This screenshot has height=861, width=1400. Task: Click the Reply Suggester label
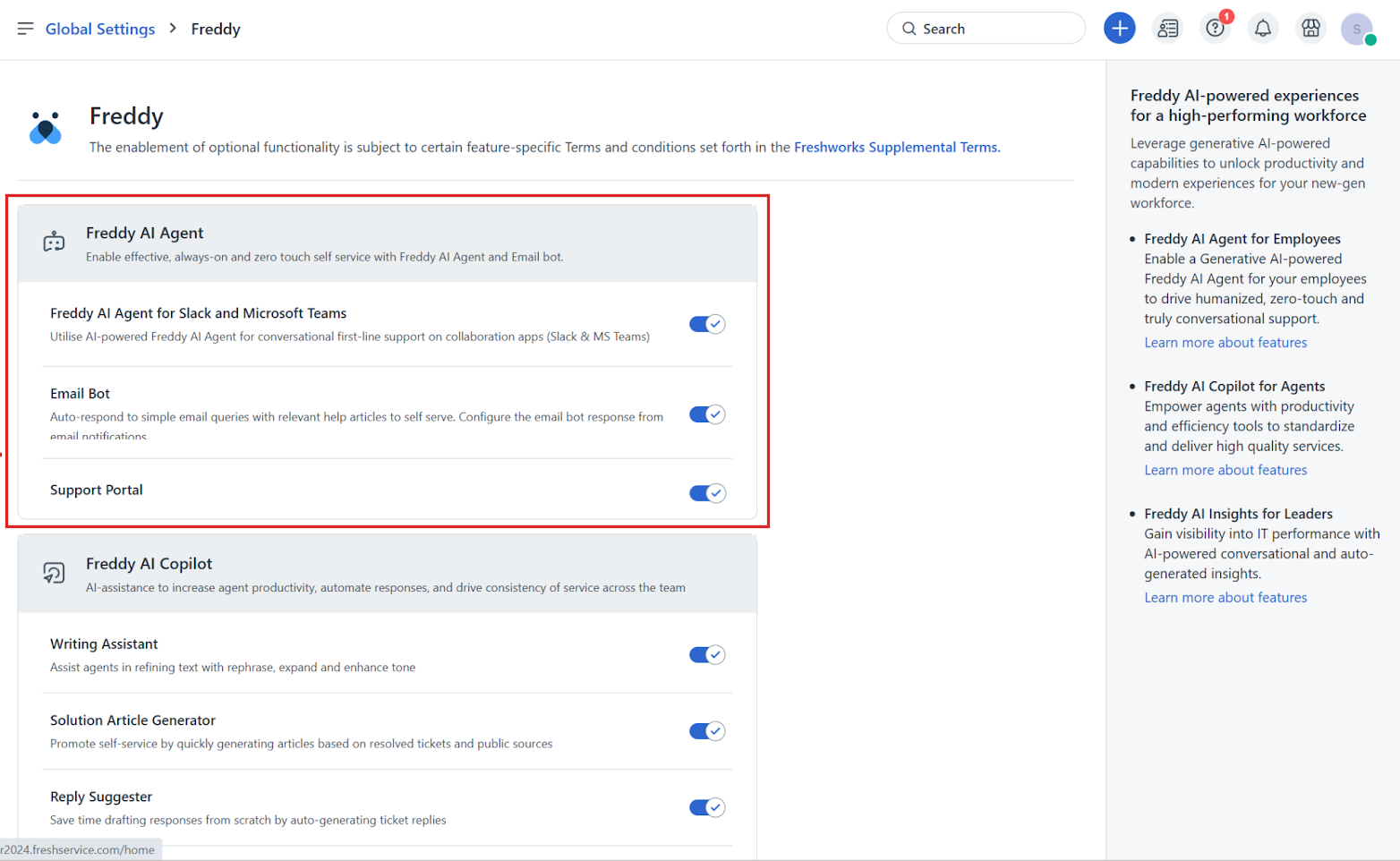[101, 797]
